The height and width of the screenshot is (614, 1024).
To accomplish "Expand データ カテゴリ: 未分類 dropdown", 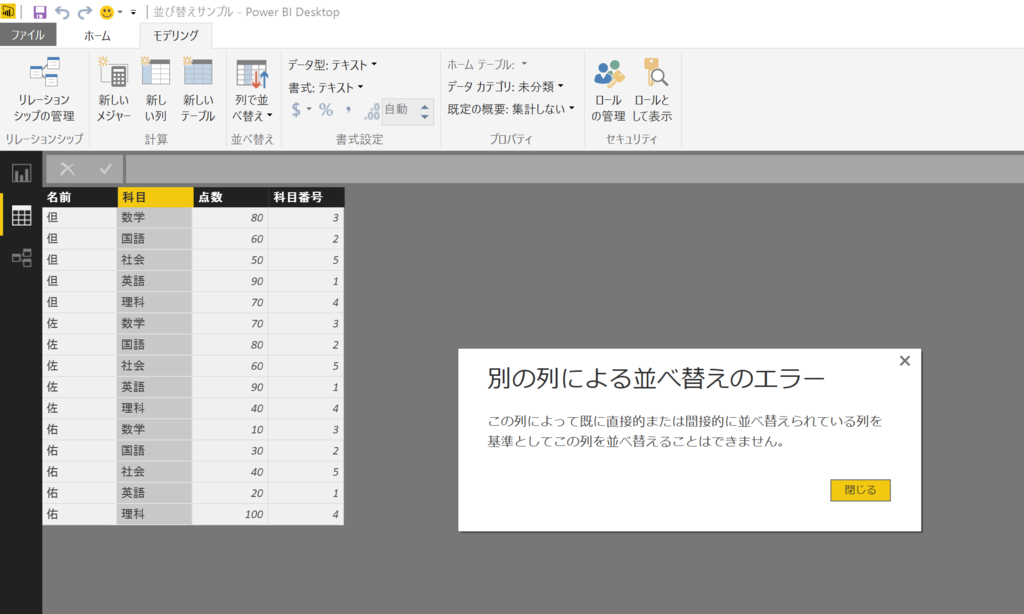I will point(505,86).
